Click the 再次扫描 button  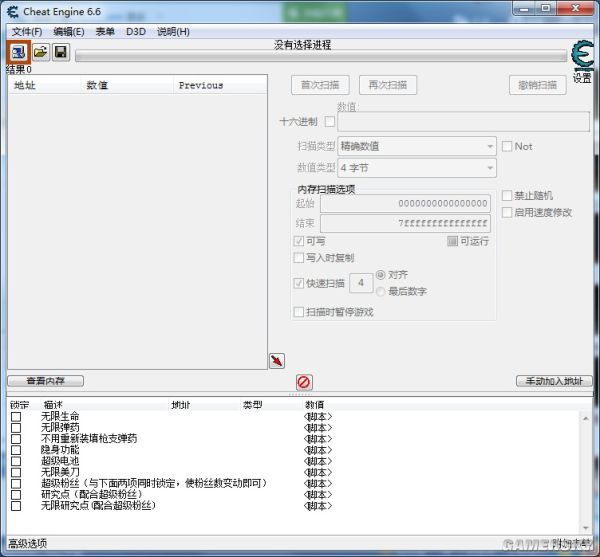pyautogui.click(x=388, y=85)
